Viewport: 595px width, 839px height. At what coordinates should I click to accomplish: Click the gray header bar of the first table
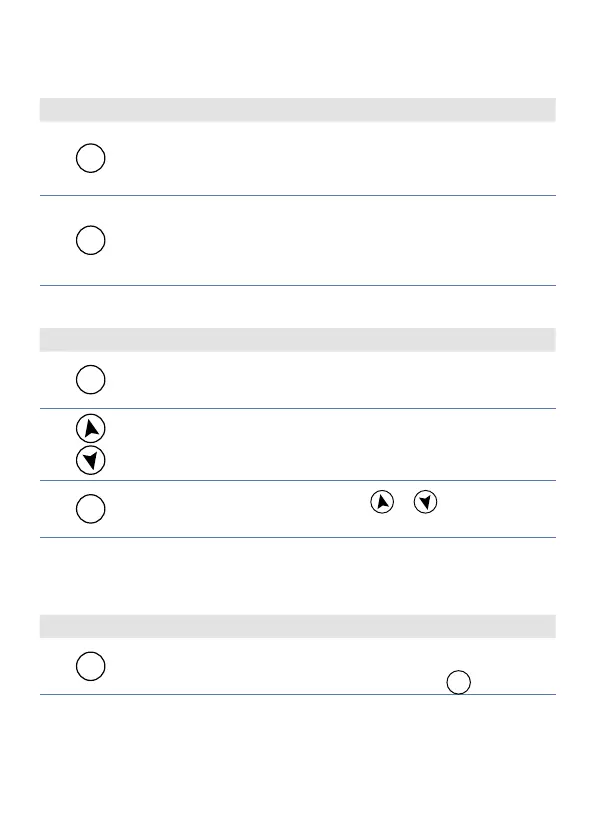coord(298,110)
